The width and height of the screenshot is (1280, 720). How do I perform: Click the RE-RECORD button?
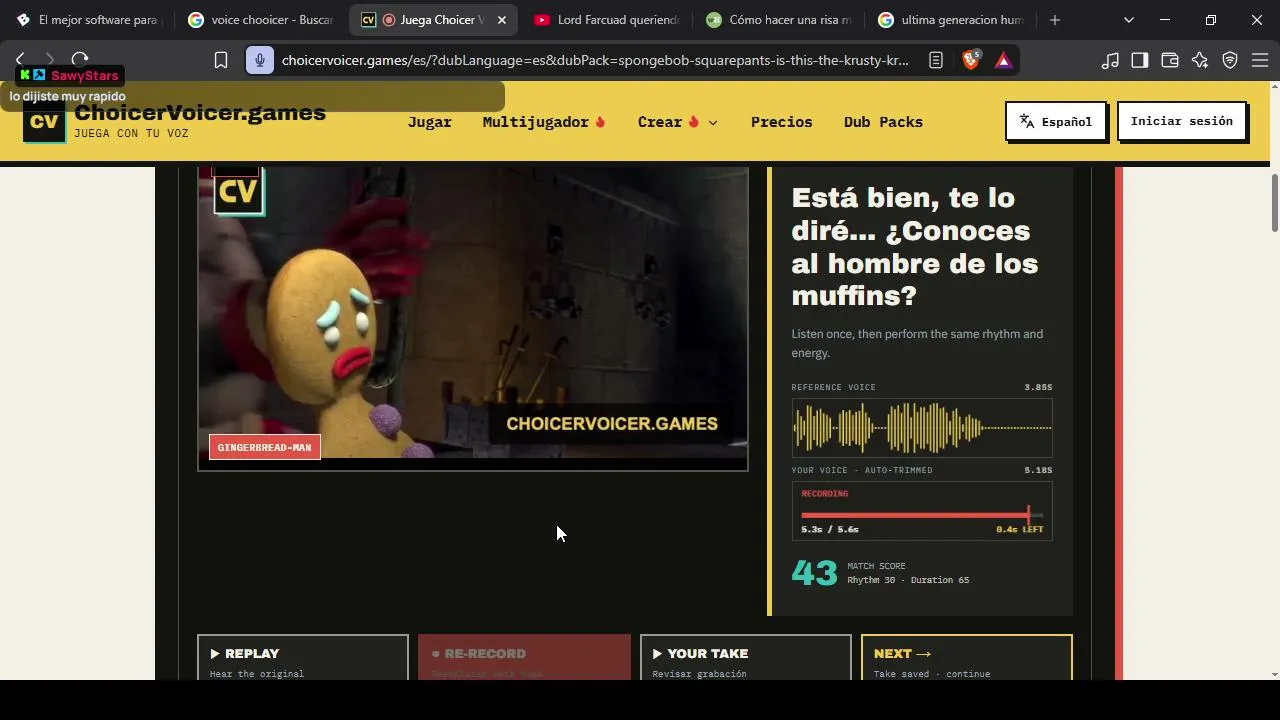(x=524, y=658)
